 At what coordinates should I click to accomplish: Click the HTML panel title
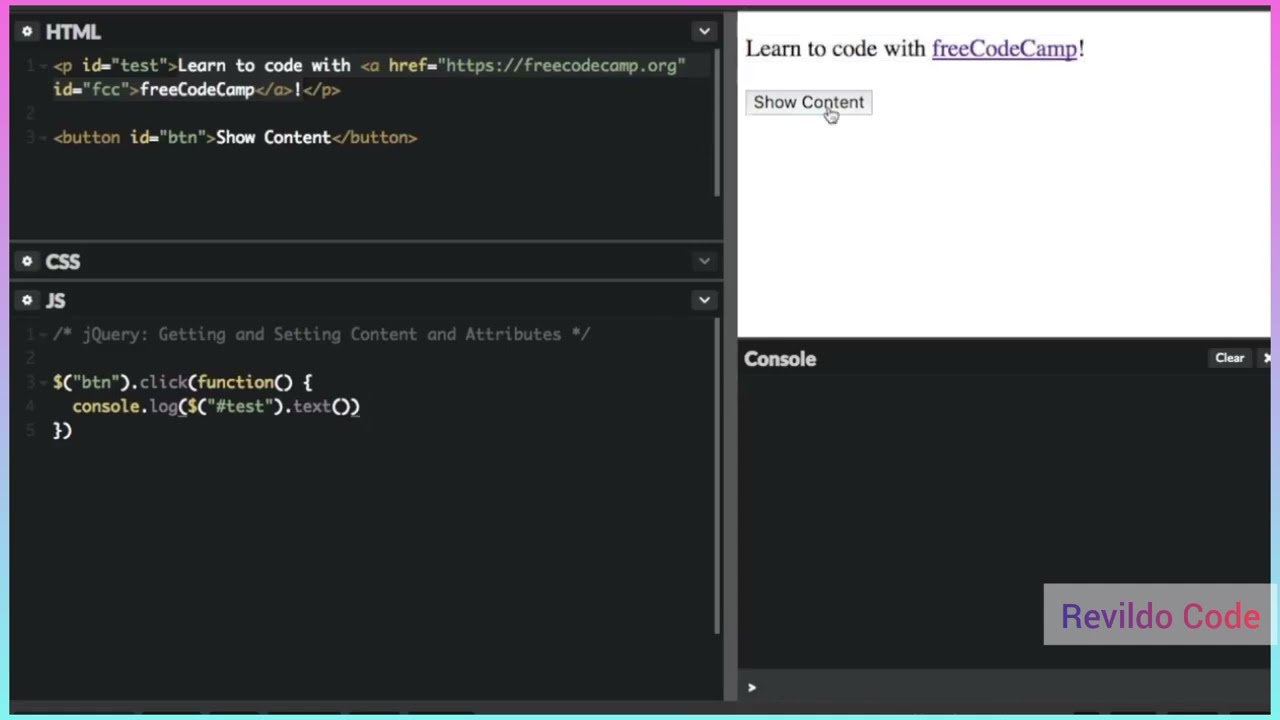[x=73, y=32]
